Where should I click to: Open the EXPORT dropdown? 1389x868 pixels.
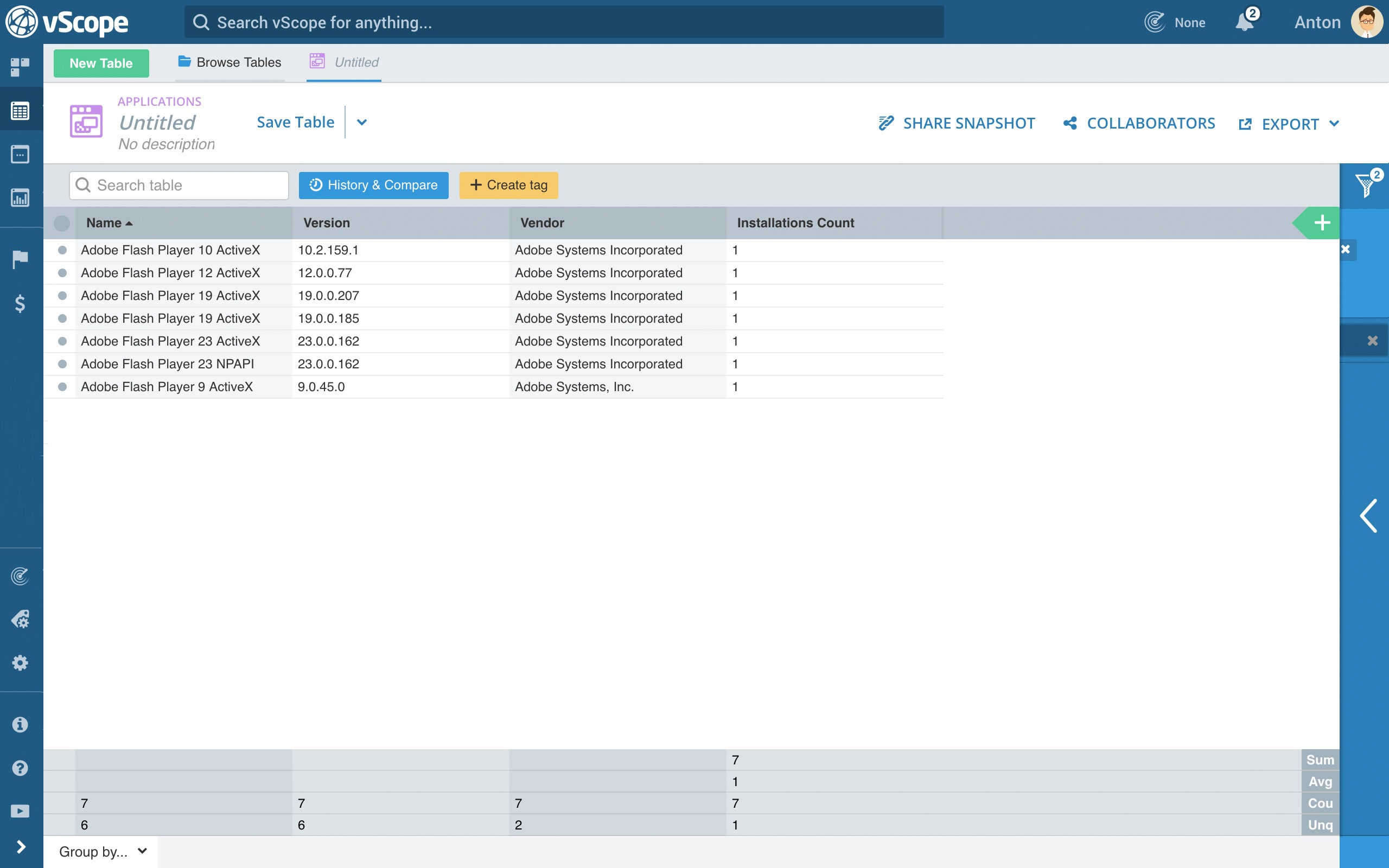coord(1289,124)
